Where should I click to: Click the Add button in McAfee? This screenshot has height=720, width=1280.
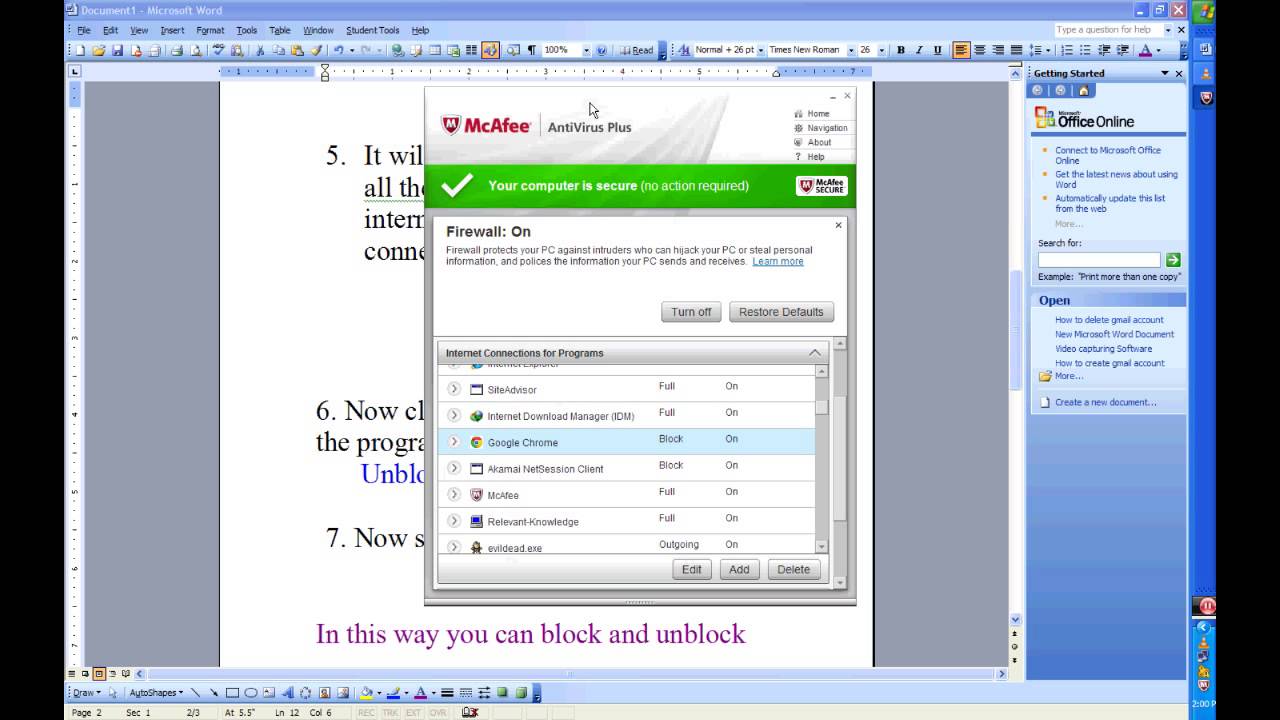pyautogui.click(x=739, y=569)
